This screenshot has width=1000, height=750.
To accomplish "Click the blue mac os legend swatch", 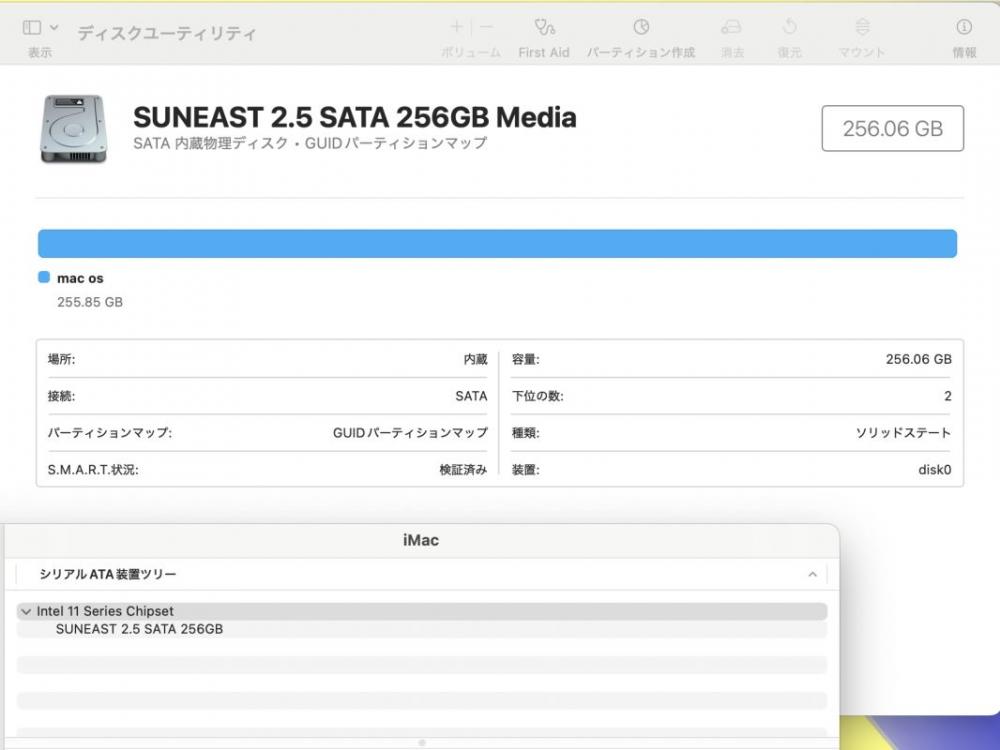I will (x=44, y=277).
